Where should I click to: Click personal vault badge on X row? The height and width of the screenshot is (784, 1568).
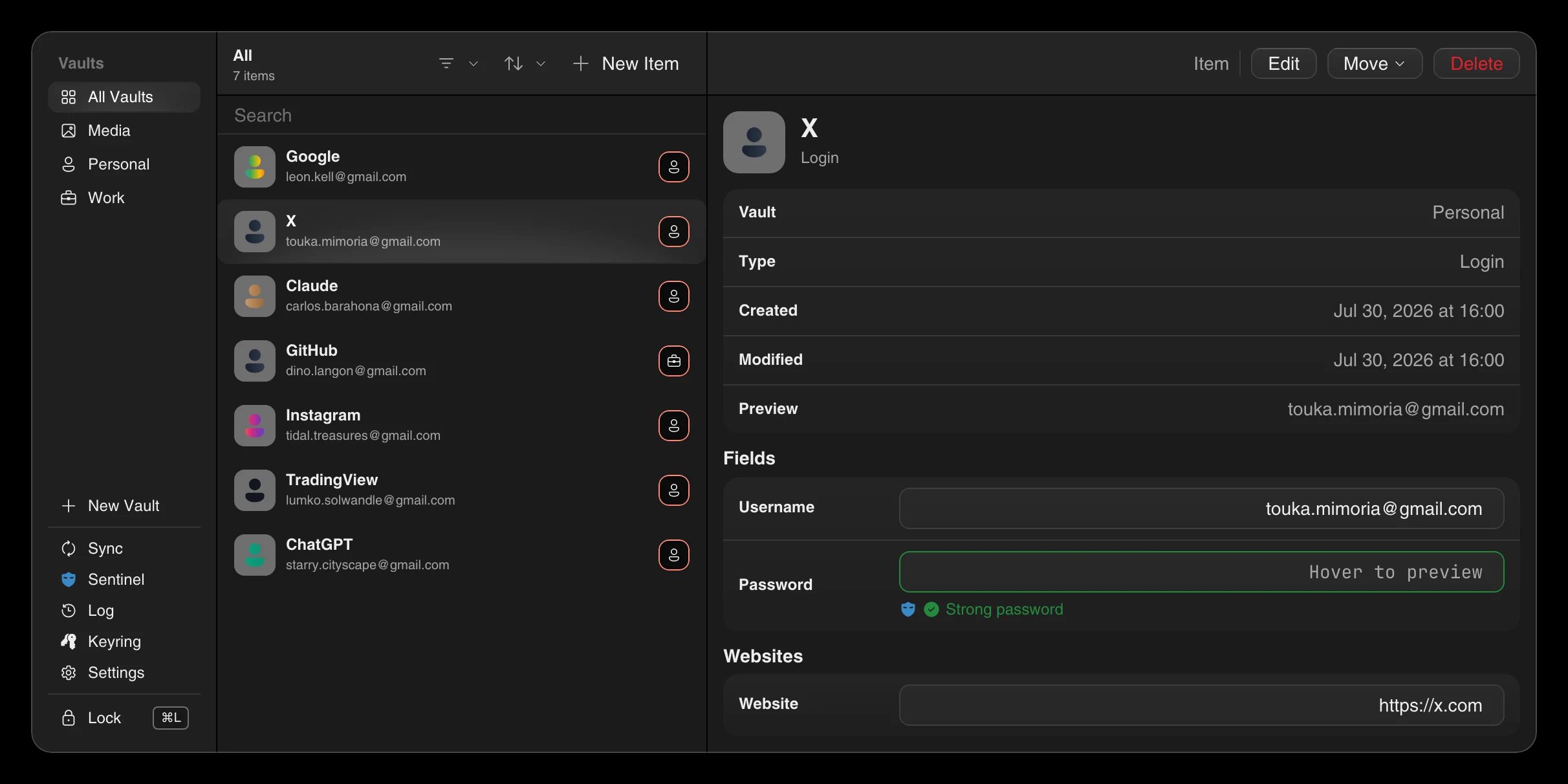[x=674, y=232]
